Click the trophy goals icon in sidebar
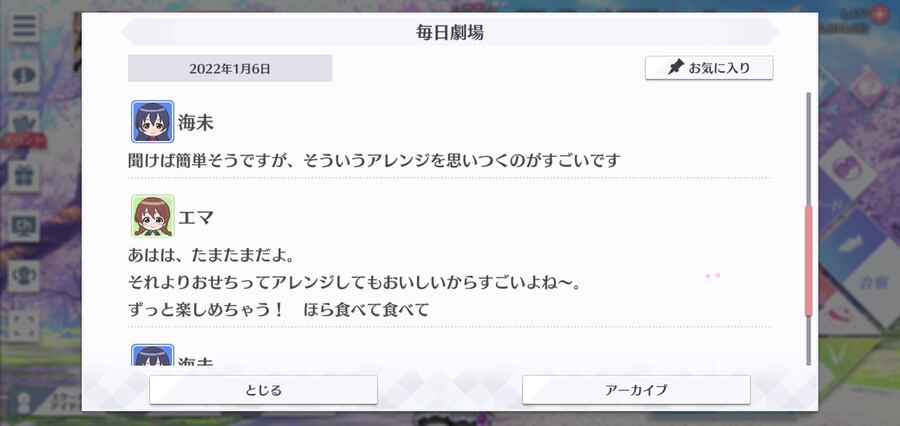The height and width of the screenshot is (426, 900). [x=24, y=276]
